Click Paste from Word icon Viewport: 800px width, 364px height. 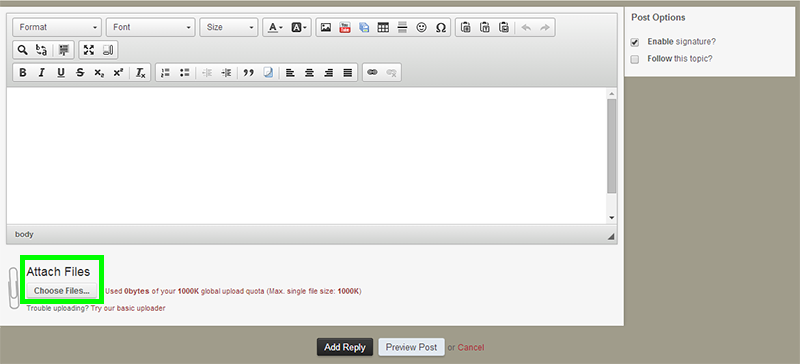(504, 28)
